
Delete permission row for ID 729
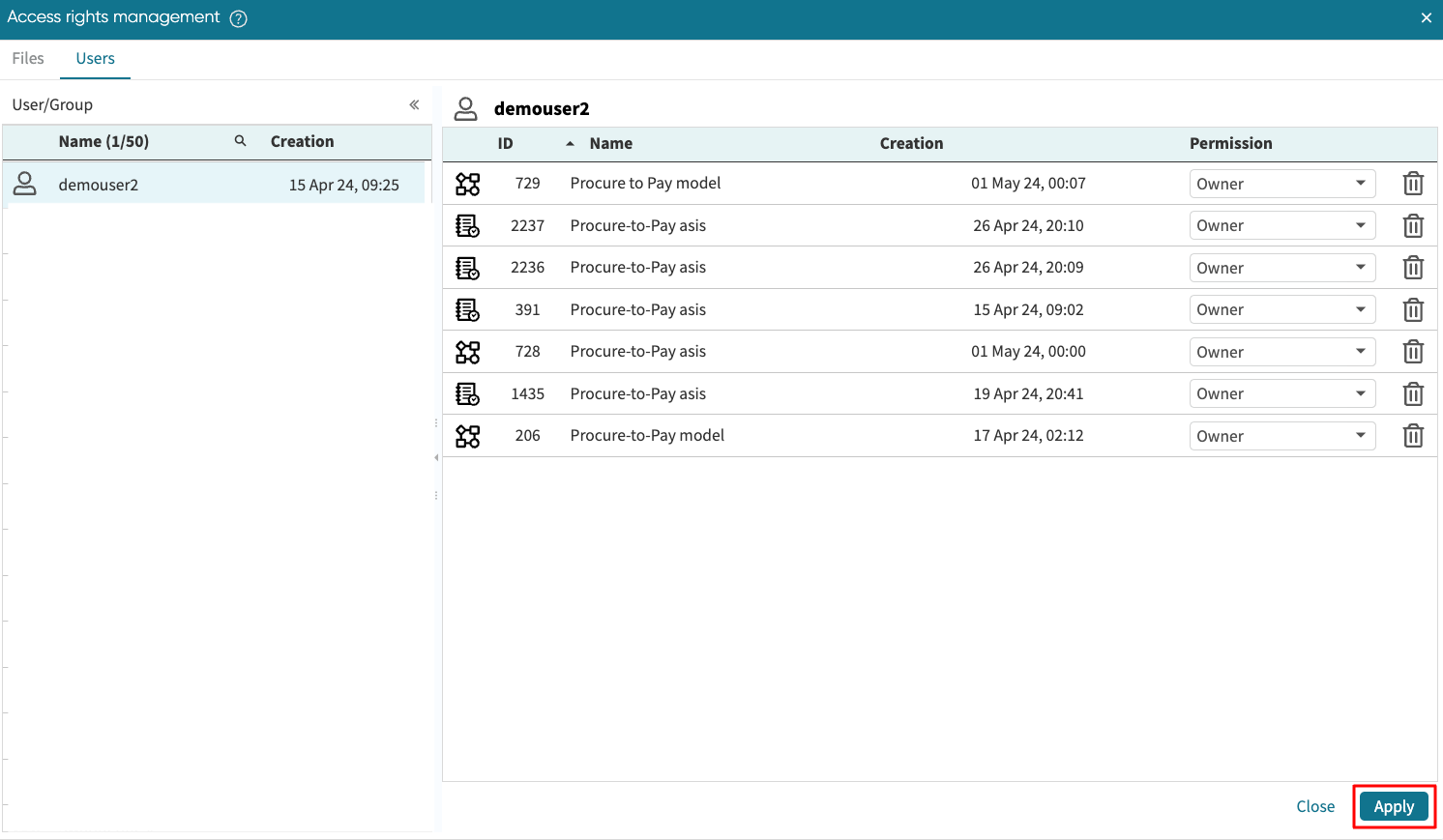pyautogui.click(x=1413, y=184)
